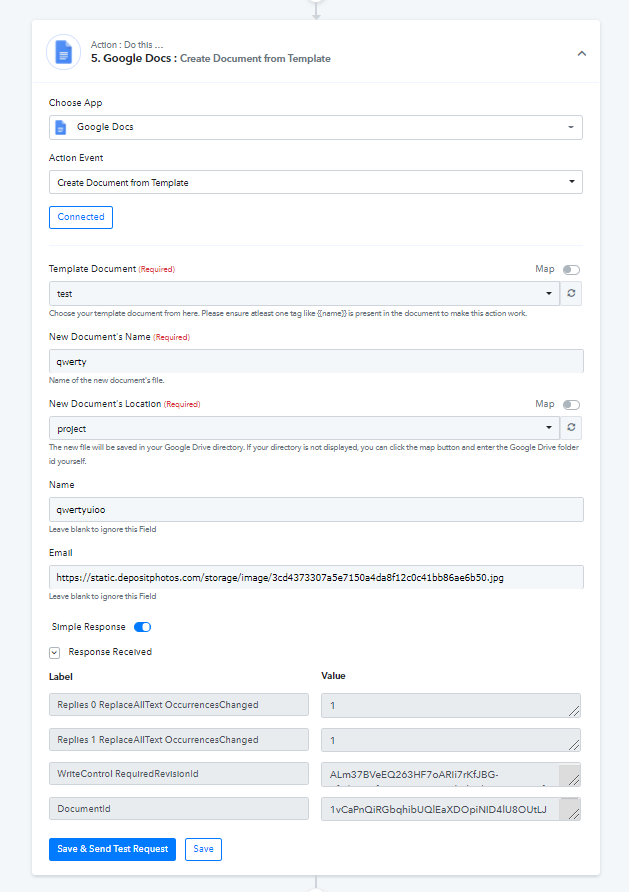Refresh the New Document's Location list
This screenshot has height=892, width=629.
coord(571,427)
